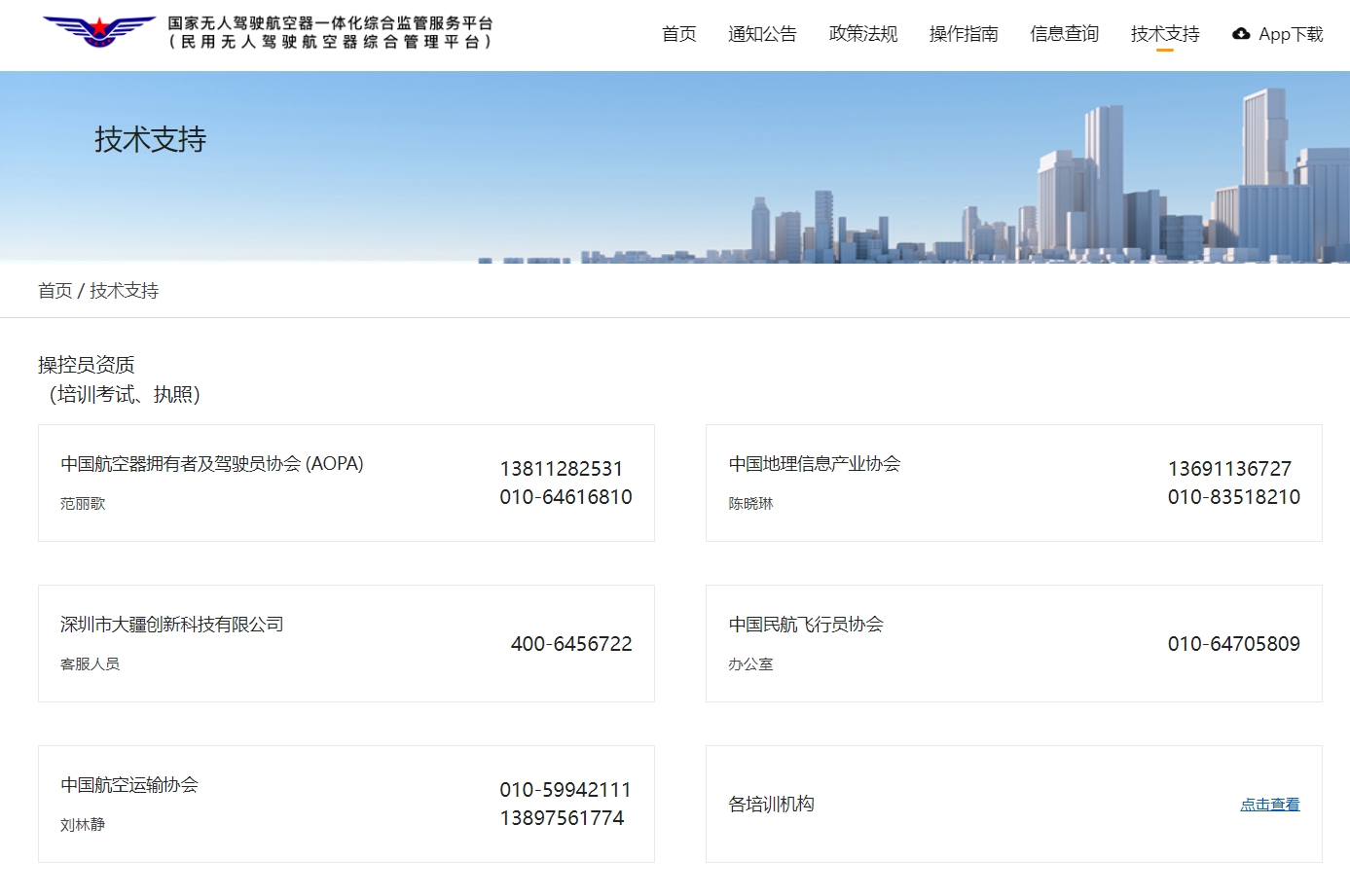Viewport: 1350px width, 896px height.
Task: Select 深圳市大疆创新科技有限公司 card title
Action: [172, 625]
